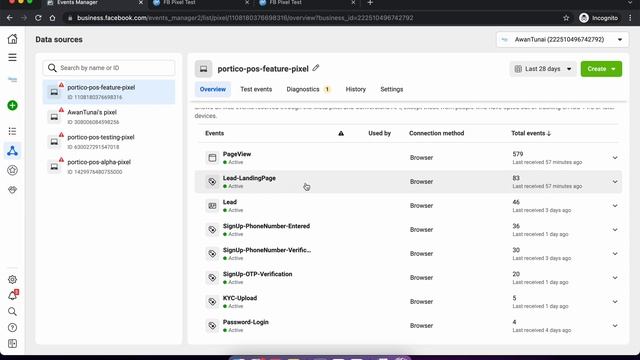Image resolution: width=640 pixels, height=360 pixels.
Task: Open the list icon in sidebar
Action: pos(12,131)
